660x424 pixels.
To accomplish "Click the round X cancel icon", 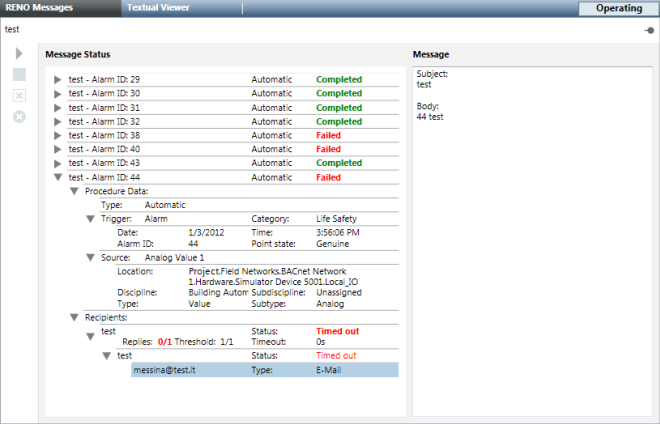I will click(x=19, y=117).
